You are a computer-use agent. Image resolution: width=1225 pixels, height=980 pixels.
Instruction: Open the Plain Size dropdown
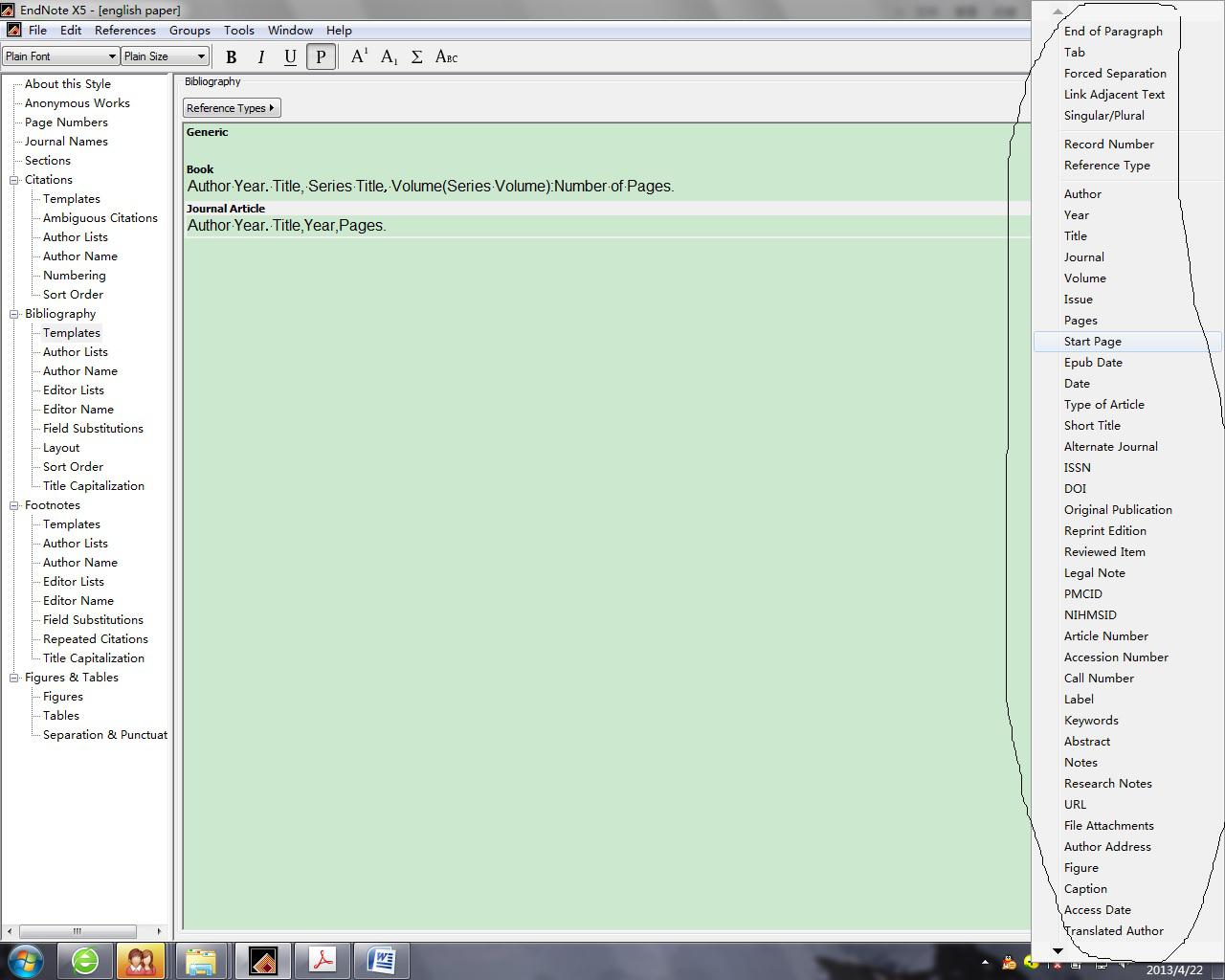point(165,56)
